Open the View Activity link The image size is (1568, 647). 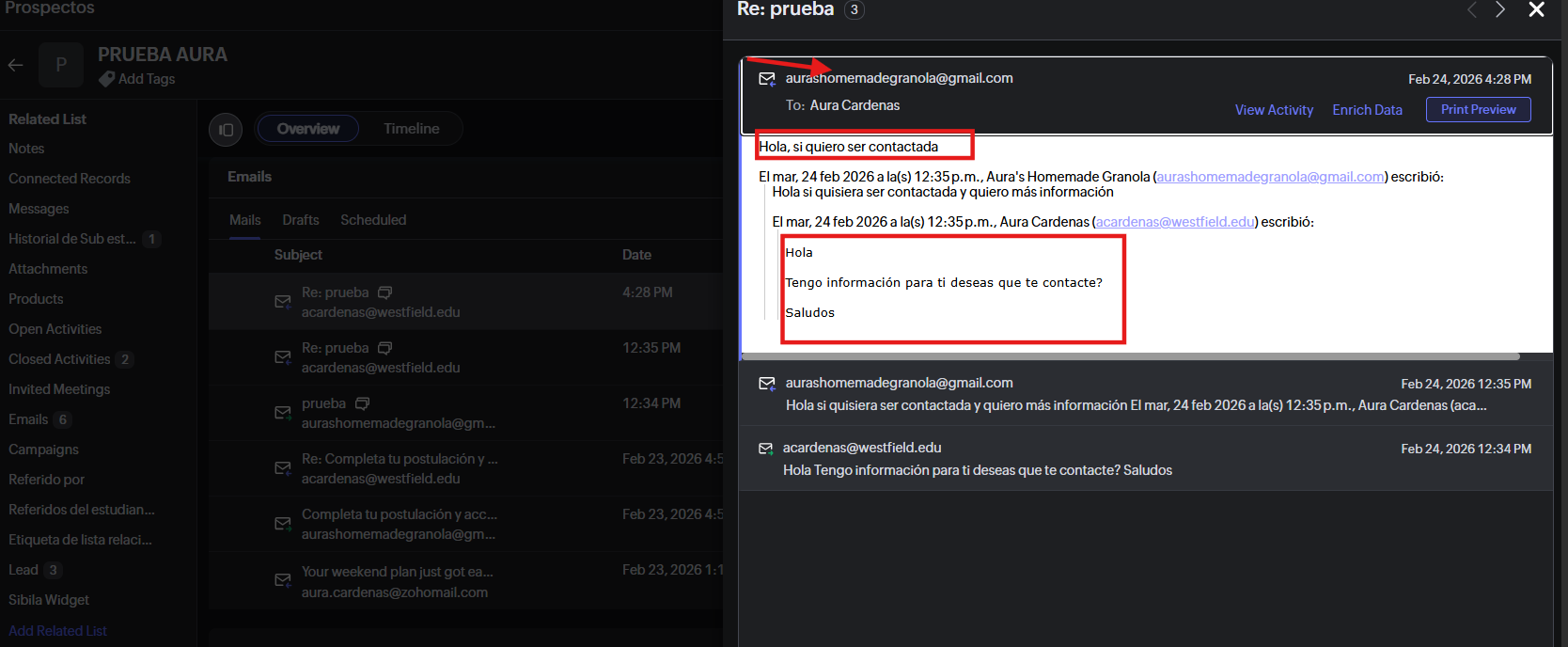coord(1274,110)
